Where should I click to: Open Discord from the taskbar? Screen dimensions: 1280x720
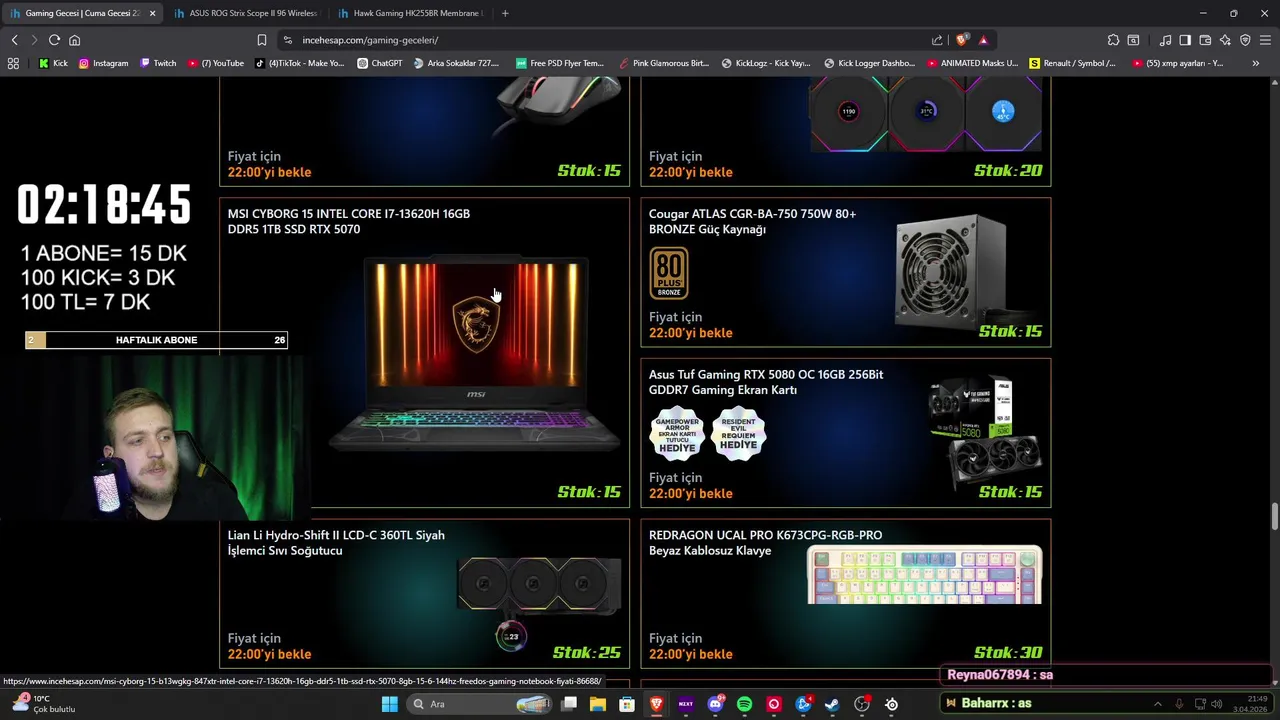pos(715,704)
